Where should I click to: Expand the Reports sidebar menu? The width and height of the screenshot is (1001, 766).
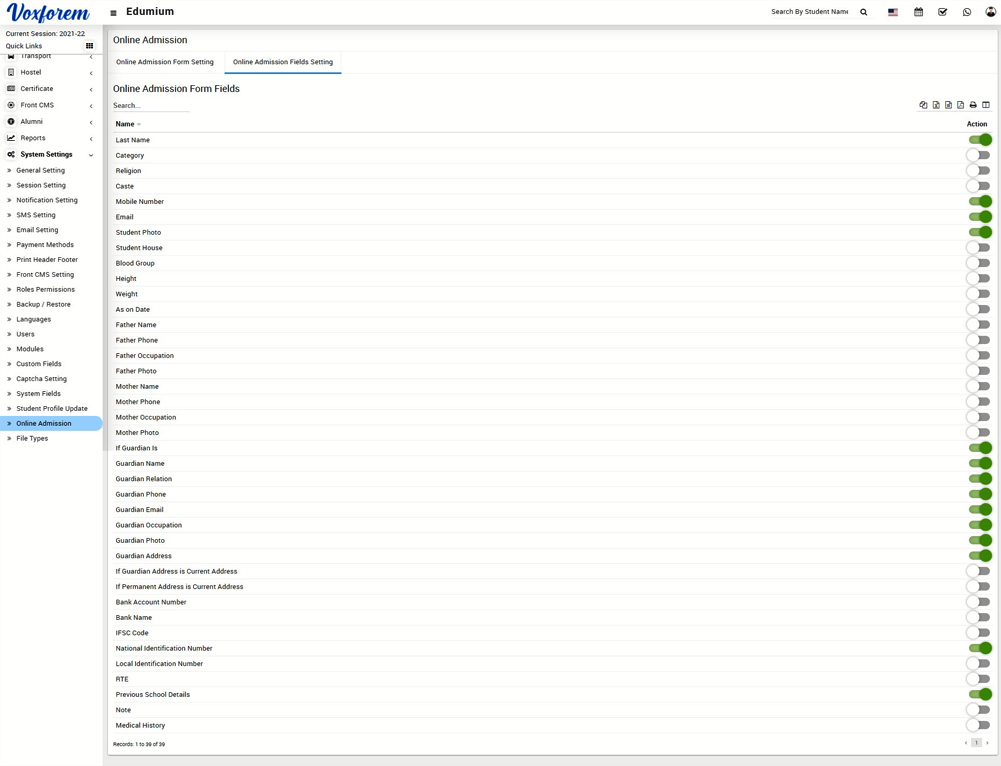(x=50, y=138)
